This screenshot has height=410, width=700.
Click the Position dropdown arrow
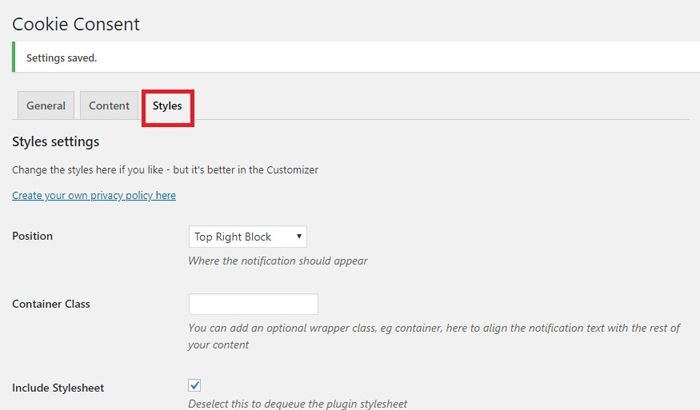pos(299,236)
